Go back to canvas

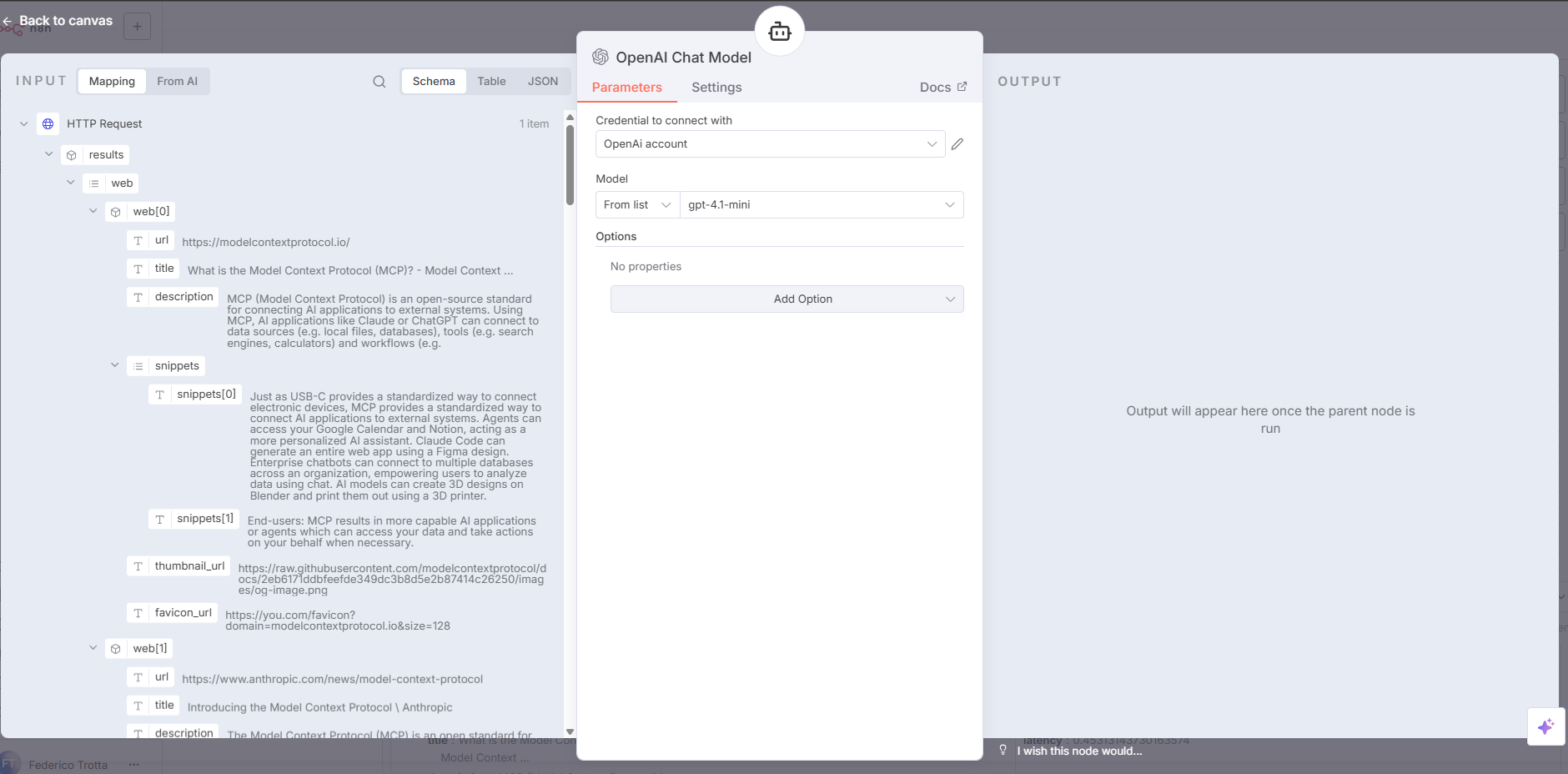[x=58, y=21]
